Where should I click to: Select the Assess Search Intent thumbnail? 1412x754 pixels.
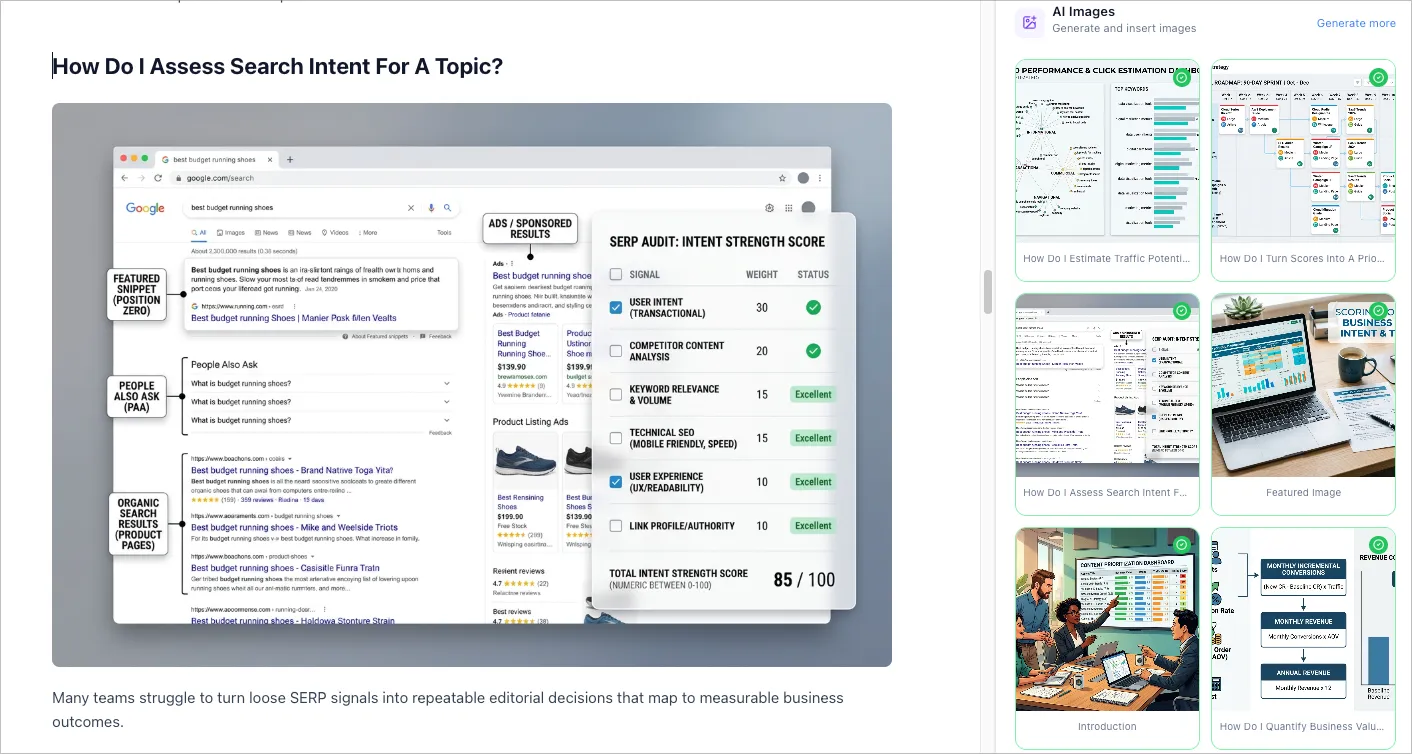point(1107,385)
